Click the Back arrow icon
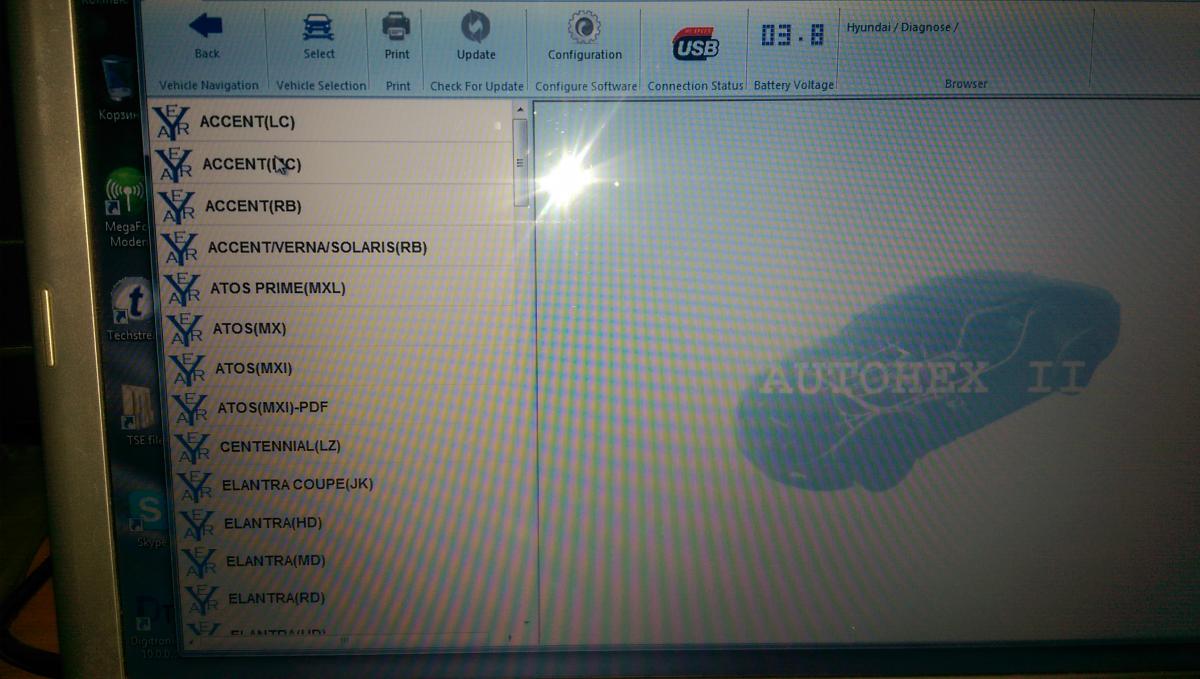This screenshot has width=1200, height=679. [x=205, y=26]
